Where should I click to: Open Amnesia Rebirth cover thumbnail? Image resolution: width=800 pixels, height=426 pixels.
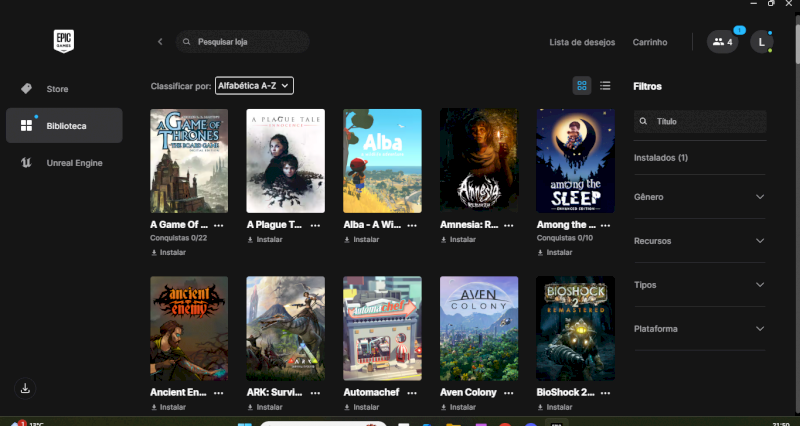(x=479, y=161)
